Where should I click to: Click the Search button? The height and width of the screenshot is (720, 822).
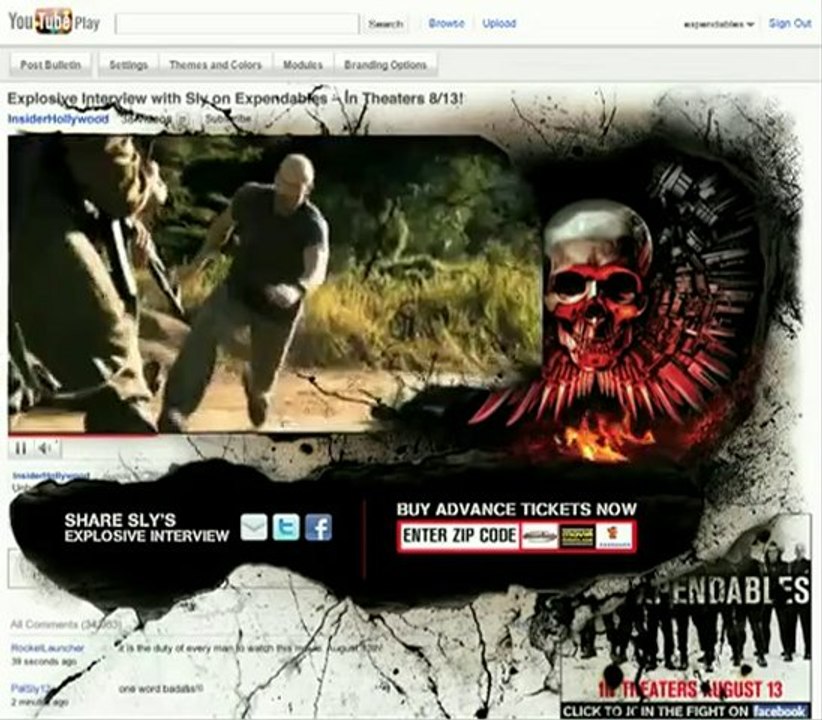(386, 24)
